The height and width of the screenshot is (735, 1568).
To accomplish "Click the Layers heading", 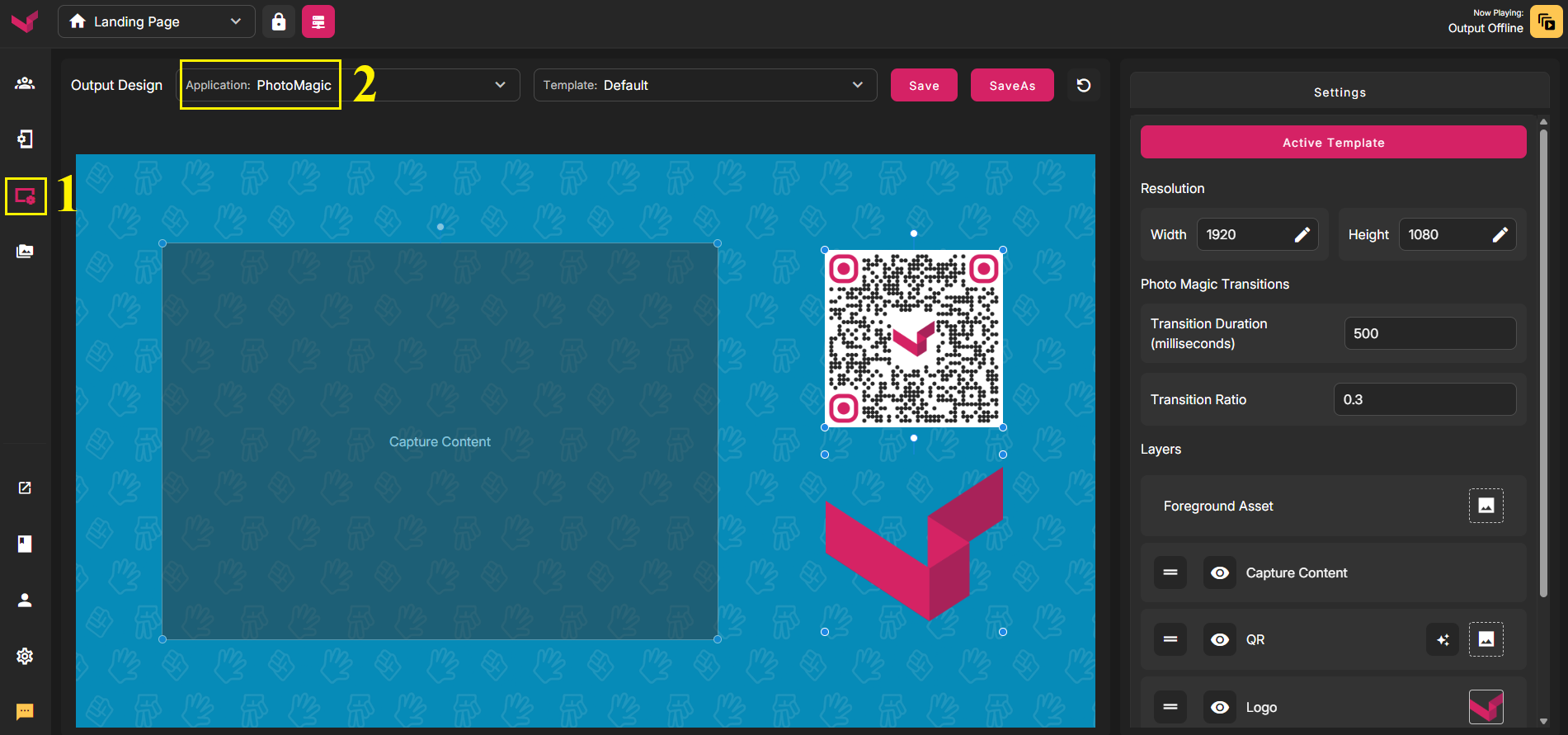I will [x=1161, y=449].
